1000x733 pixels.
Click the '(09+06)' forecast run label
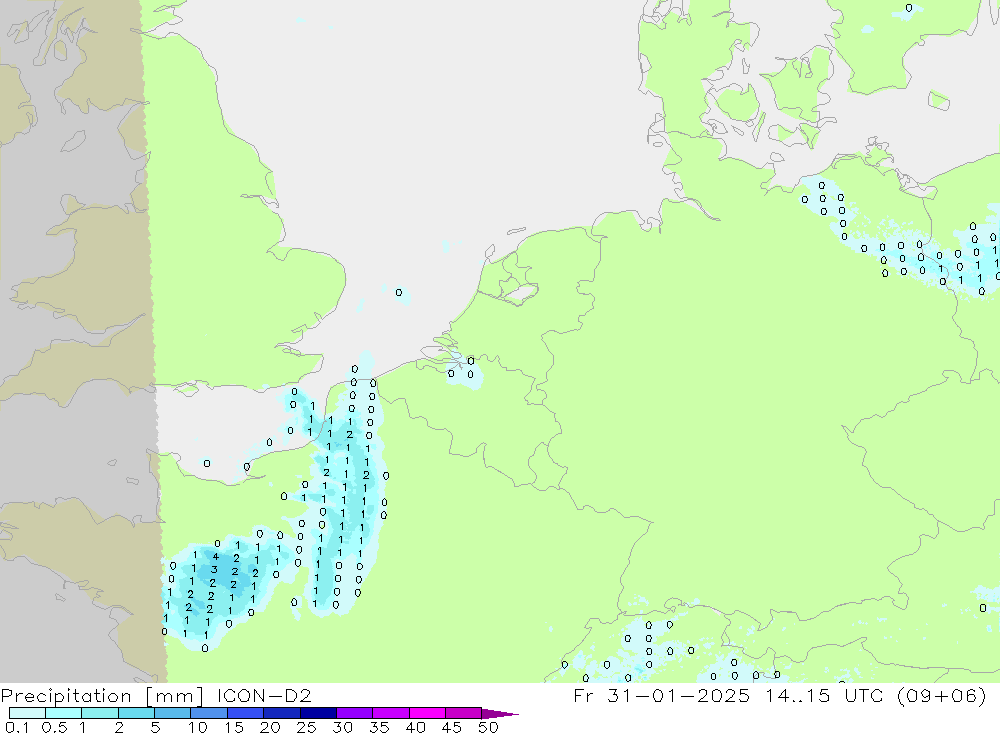tap(941, 695)
